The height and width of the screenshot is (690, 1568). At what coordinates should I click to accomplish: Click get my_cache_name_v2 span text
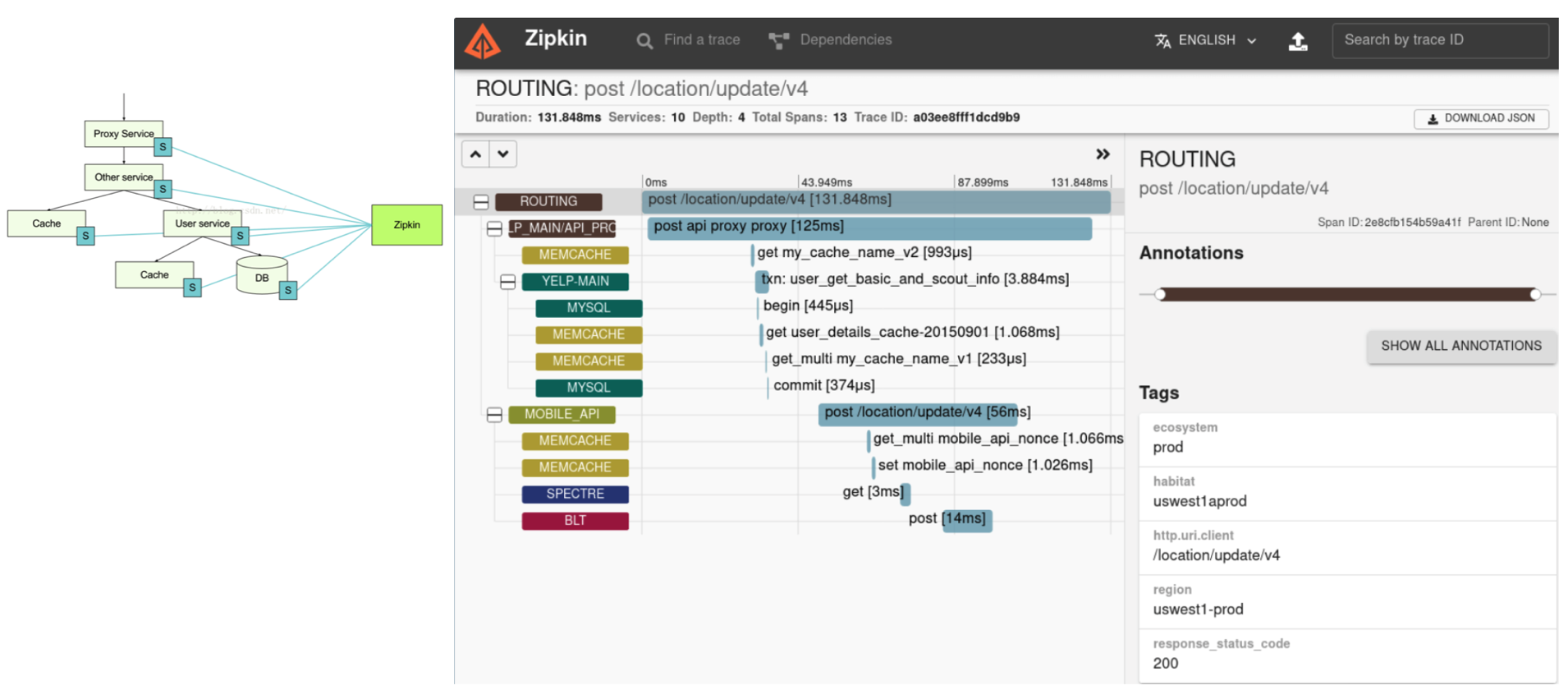[x=864, y=253]
